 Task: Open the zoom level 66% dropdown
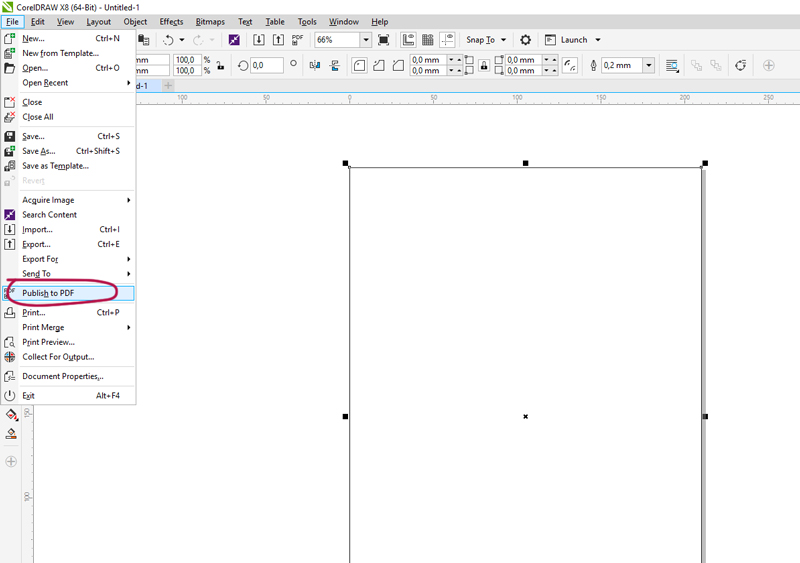pos(365,40)
